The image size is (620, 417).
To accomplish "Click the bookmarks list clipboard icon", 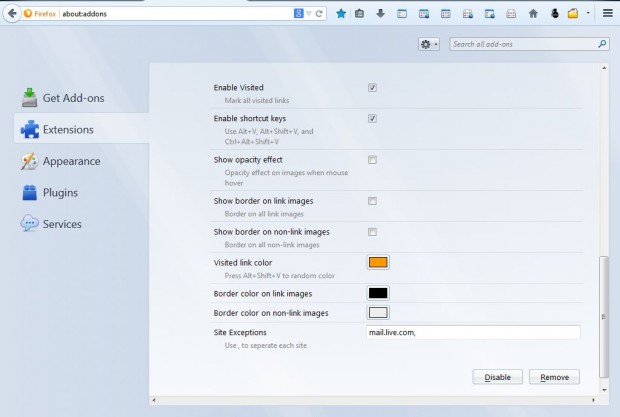I will pyautogui.click(x=359, y=14).
